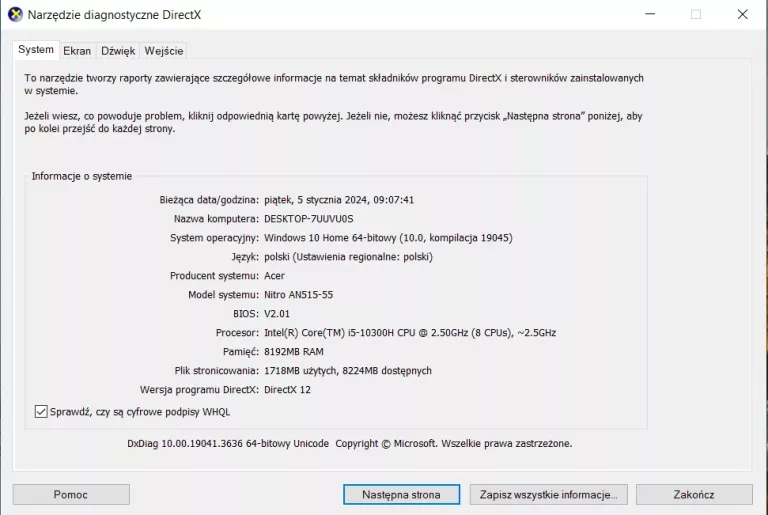Click the Zakończ button
Screen dimensions: 768x515
694,494
